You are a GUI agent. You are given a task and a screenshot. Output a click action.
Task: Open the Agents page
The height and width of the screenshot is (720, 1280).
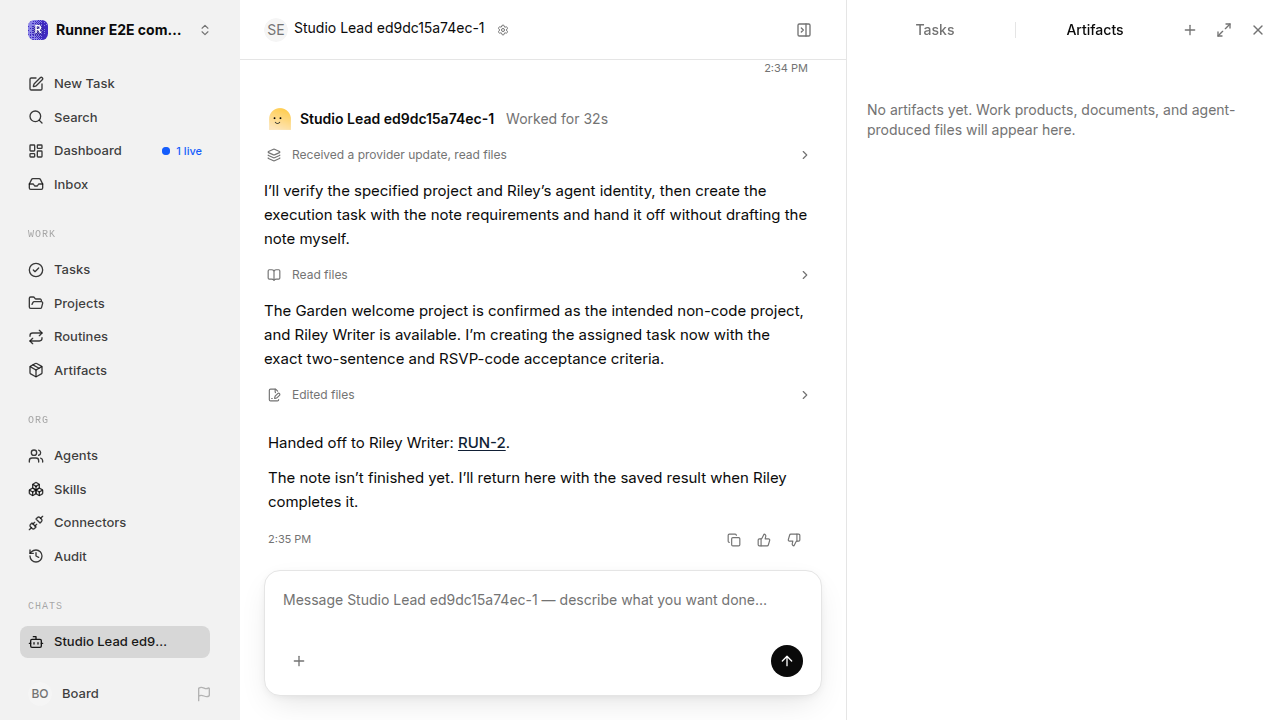point(115,455)
